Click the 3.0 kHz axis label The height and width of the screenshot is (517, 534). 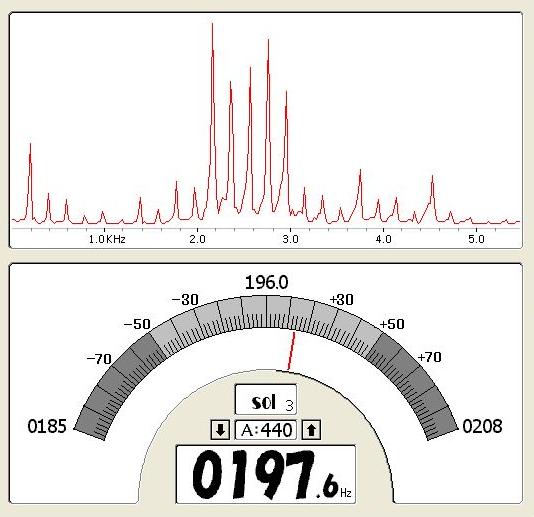click(290, 239)
